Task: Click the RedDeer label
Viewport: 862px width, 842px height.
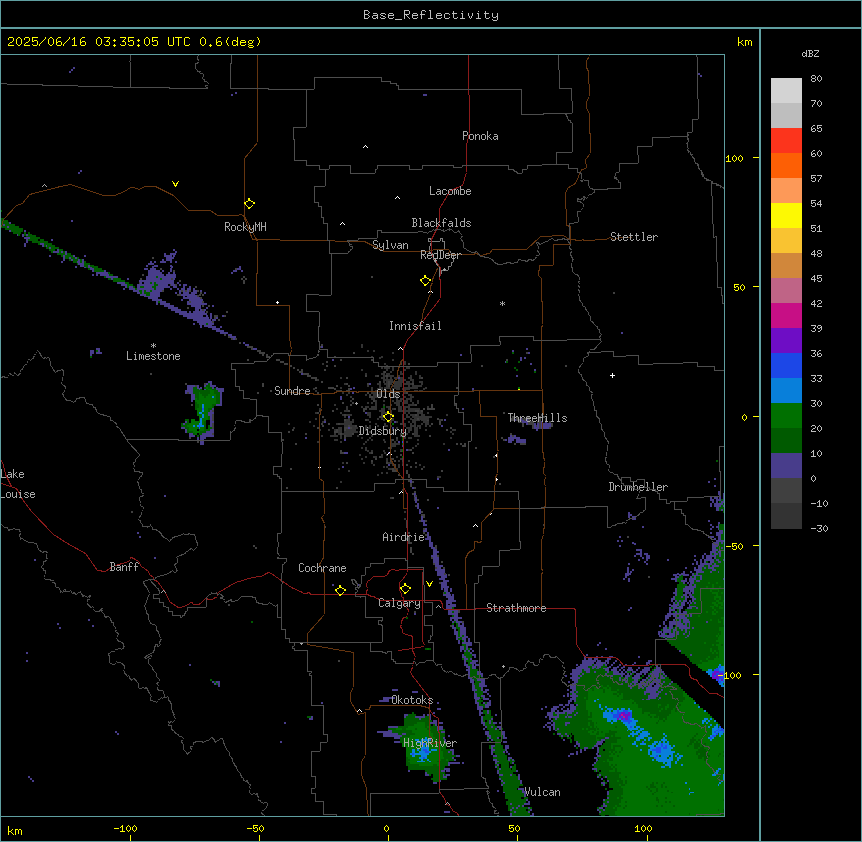Action: [440, 255]
